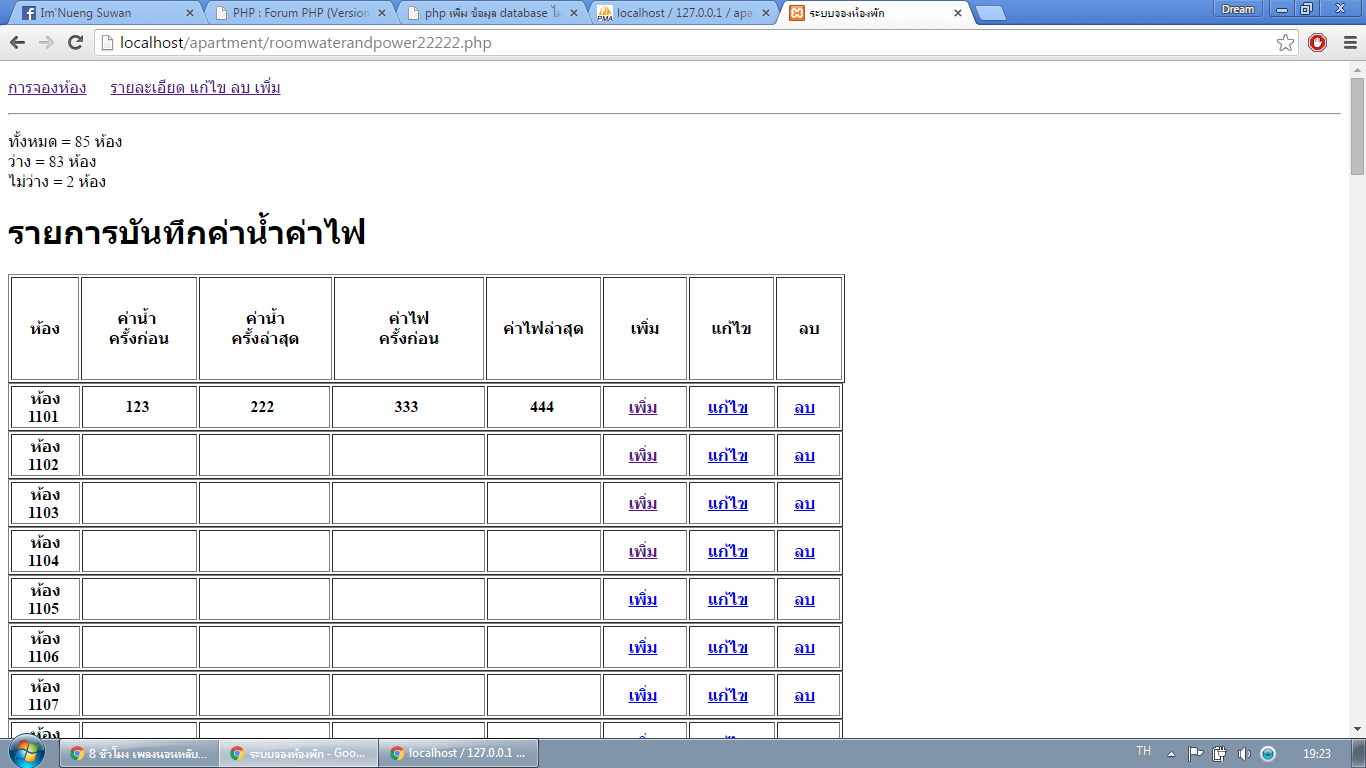
Task: Click เพิ่ม link for room 1104
Action: (643, 551)
